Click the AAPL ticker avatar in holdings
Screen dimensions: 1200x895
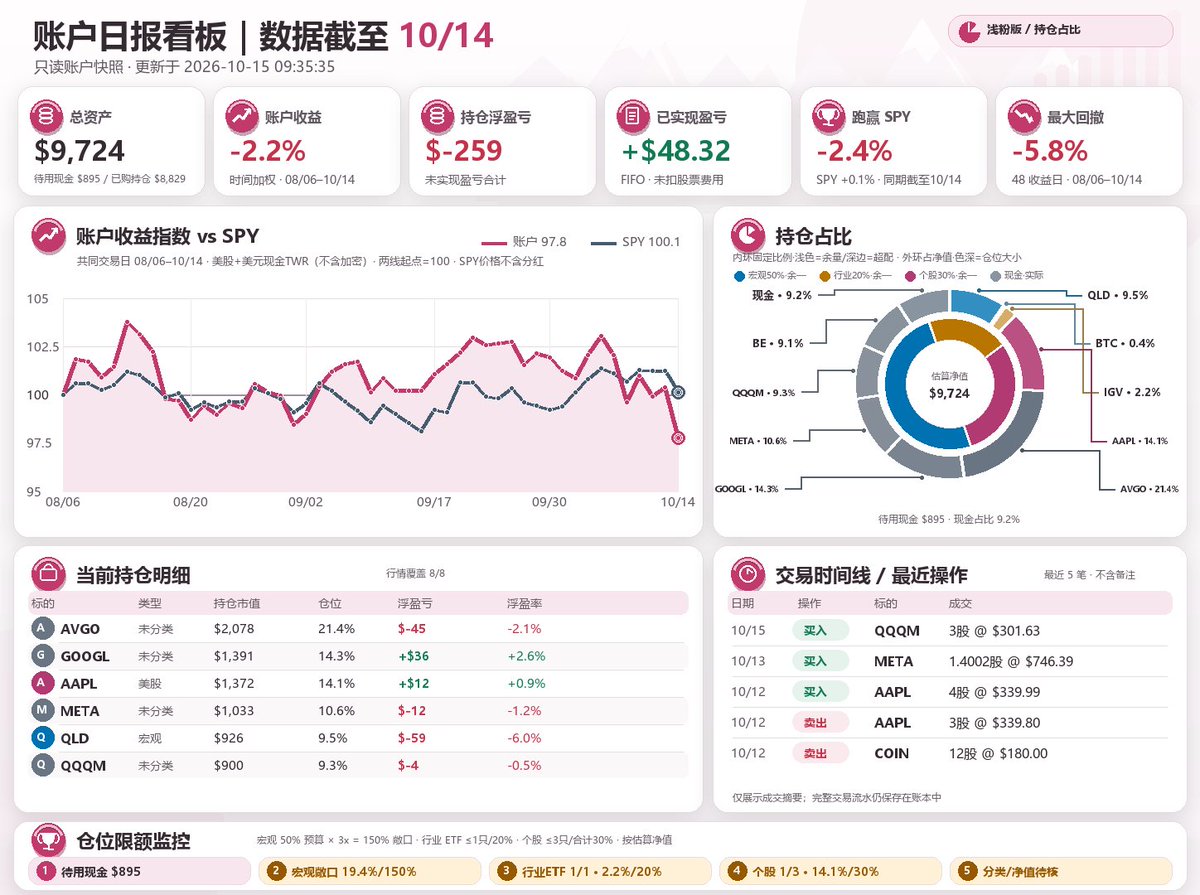click(x=41, y=683)
